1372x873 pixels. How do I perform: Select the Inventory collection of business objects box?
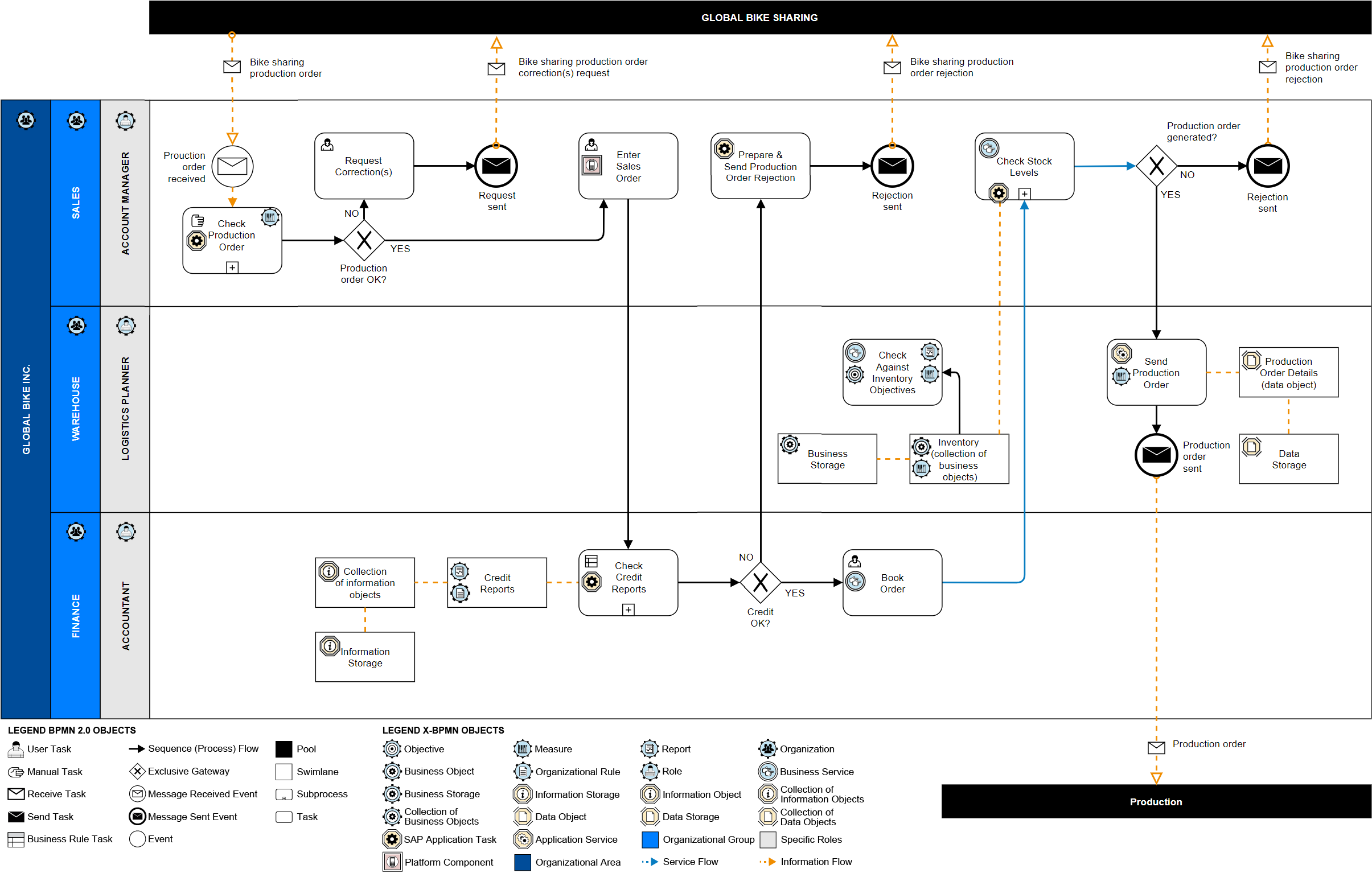[959, 459]
